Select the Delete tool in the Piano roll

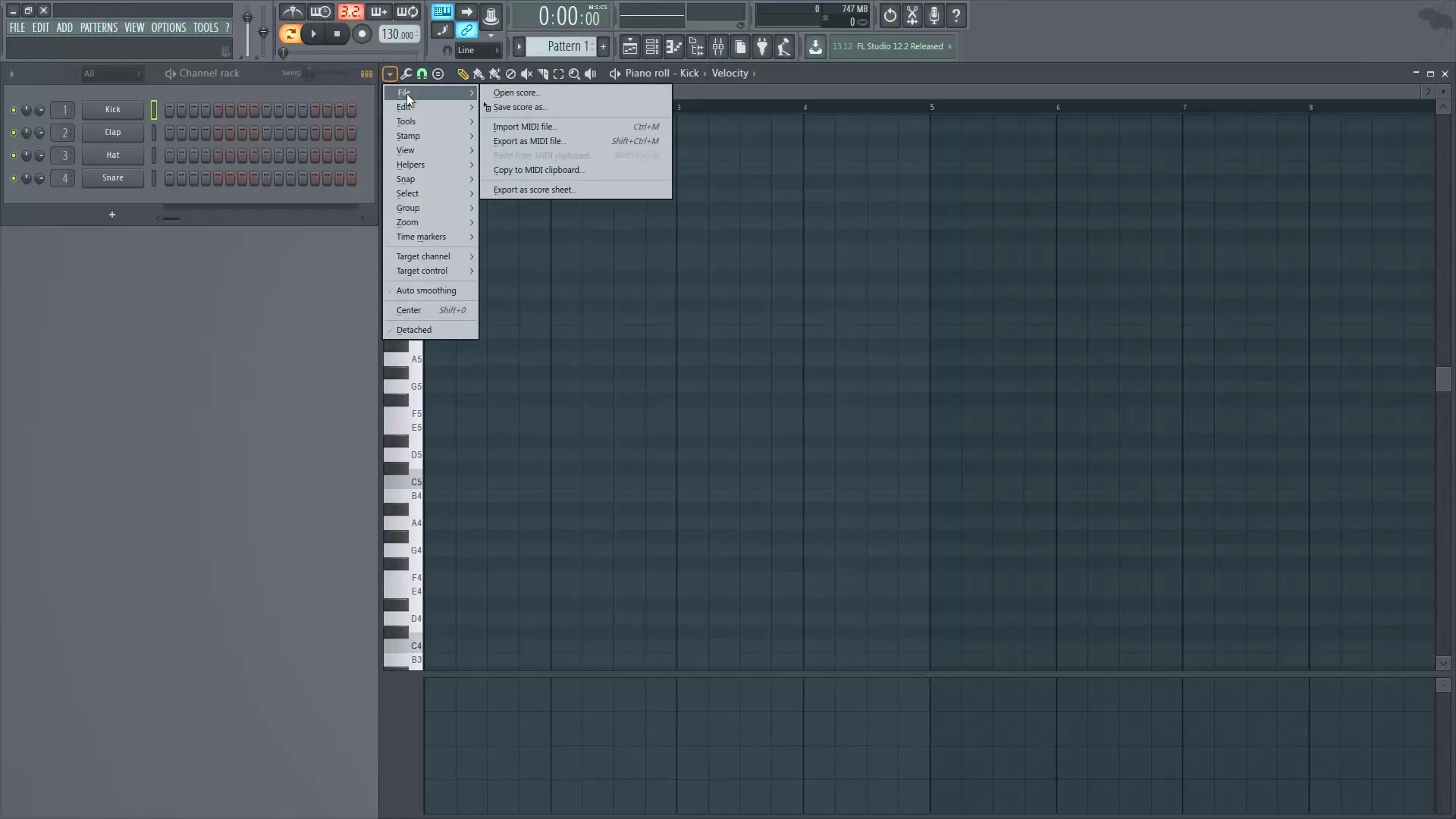(510, 74)
